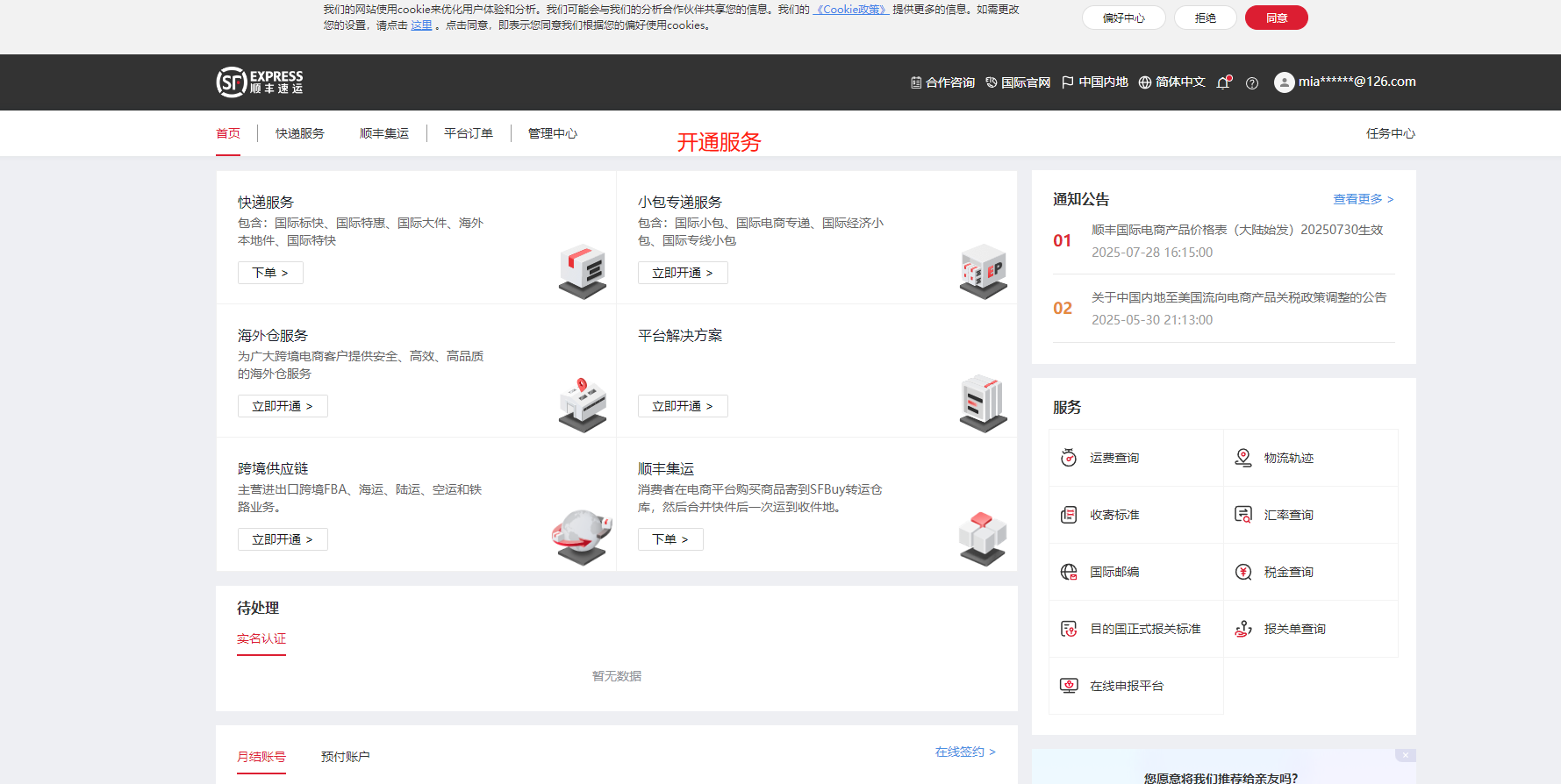
Task: Click 查看更多 in 通知公告
Action: 1364,199
